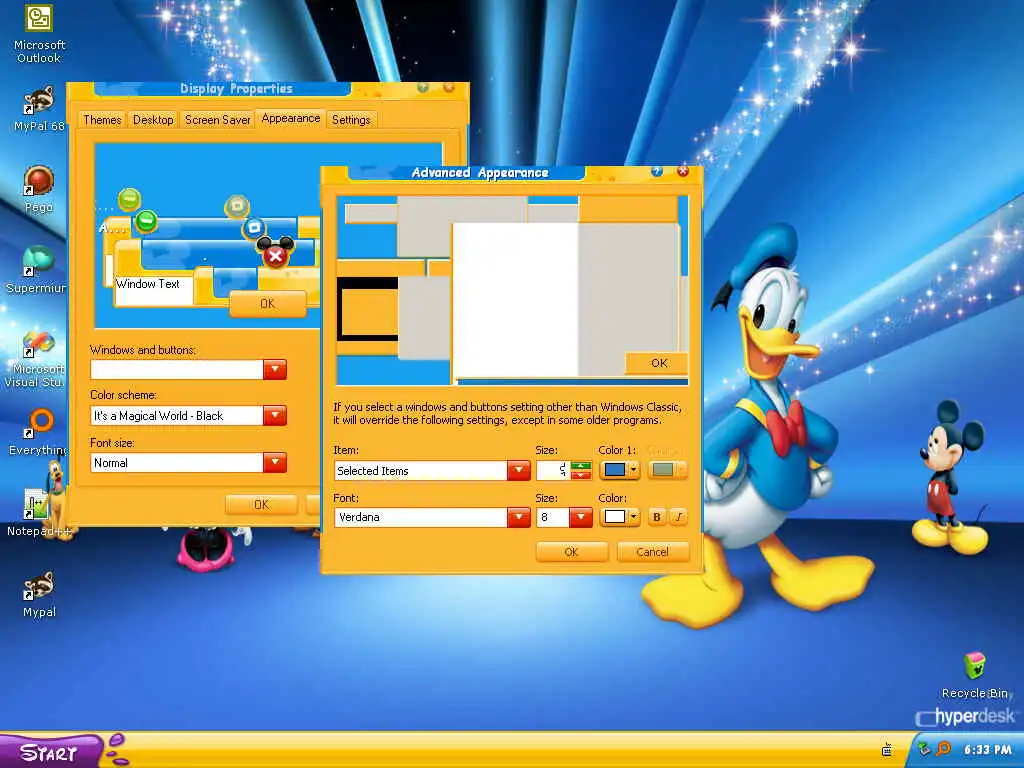Select the Everything desktop shortcut
1024x768 pixels.
pos(38,431)
